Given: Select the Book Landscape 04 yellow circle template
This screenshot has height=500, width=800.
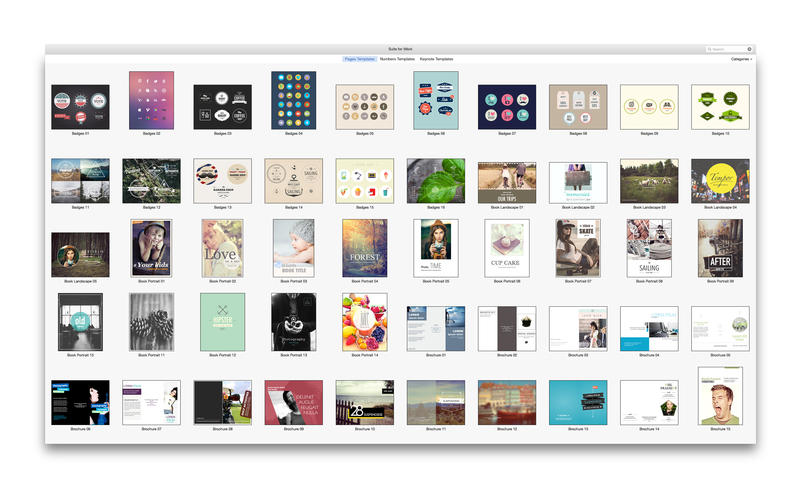Looking at the screenshot, I should (x=720, y=181).
